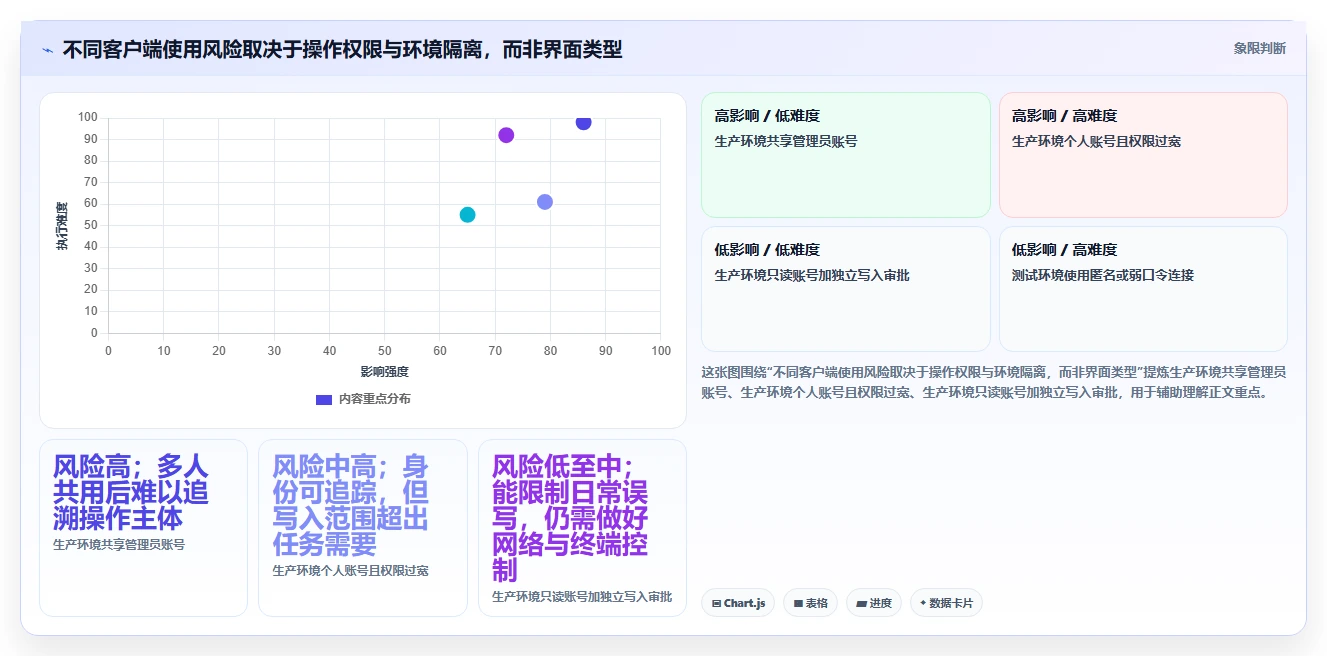Click the 风险中高 card headline
Viewport: 1327px width, 656px height.
point(351,506)
